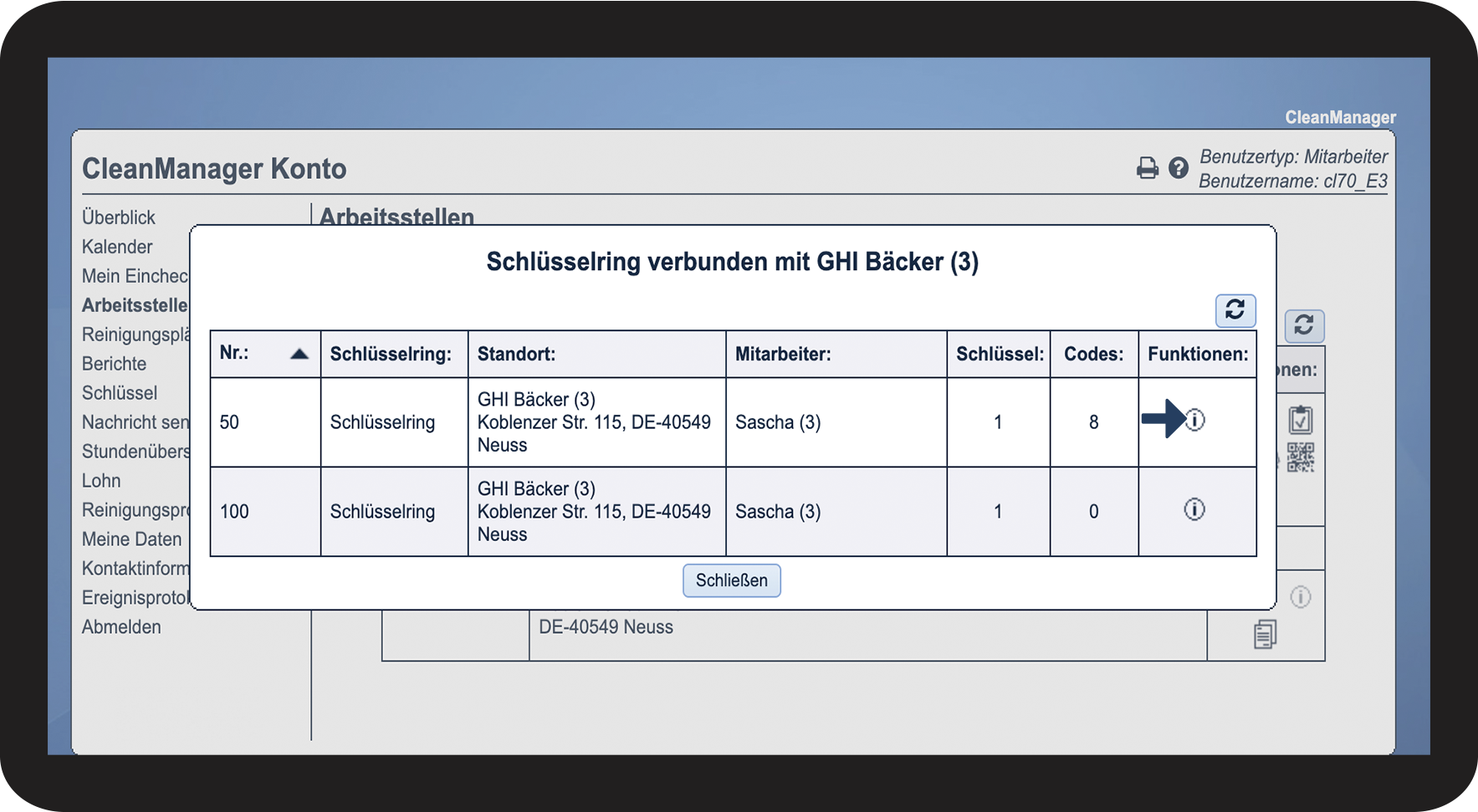The width and height of the screenshot is (1478, 812).
Task: Select Arbeitsstellen sidebar item
Action: click(136, 305)
